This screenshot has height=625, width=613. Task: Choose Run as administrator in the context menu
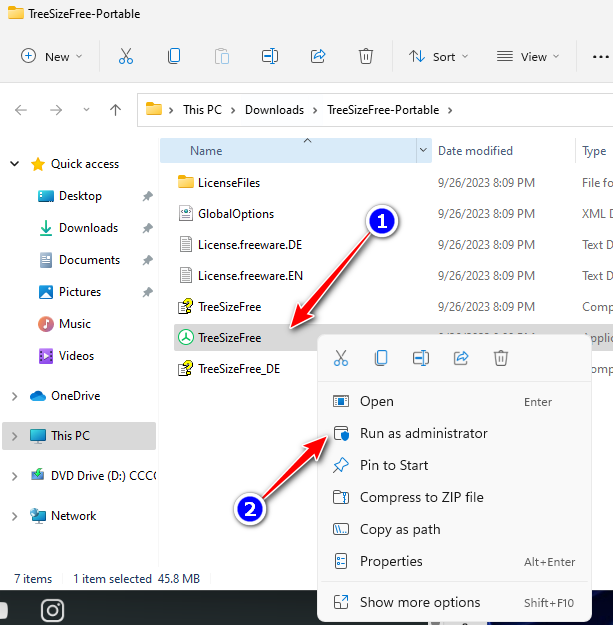[454, 433]
